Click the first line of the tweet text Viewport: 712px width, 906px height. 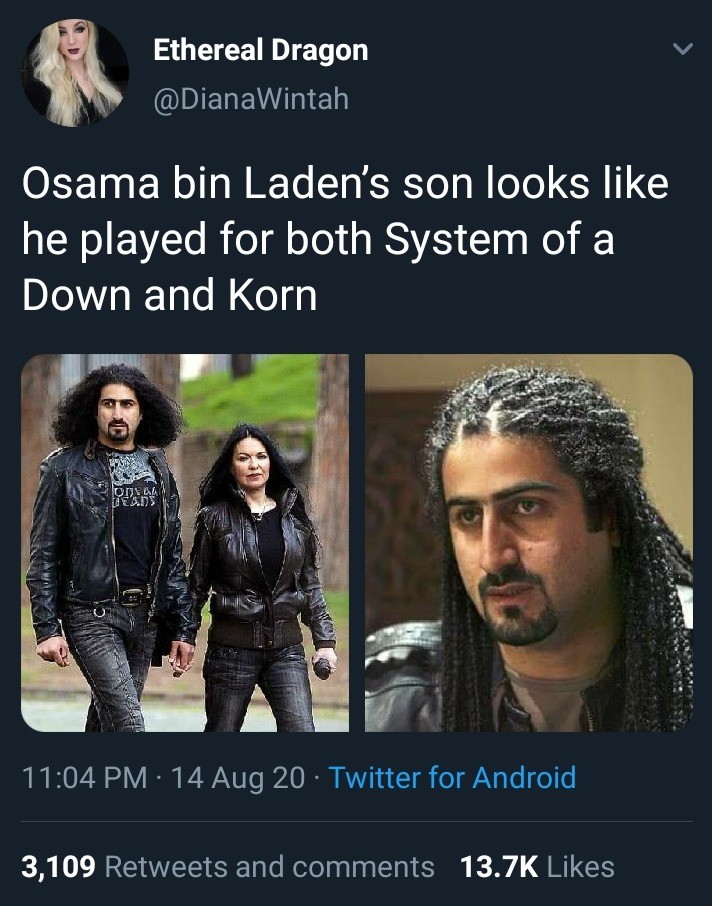[346, 183]
